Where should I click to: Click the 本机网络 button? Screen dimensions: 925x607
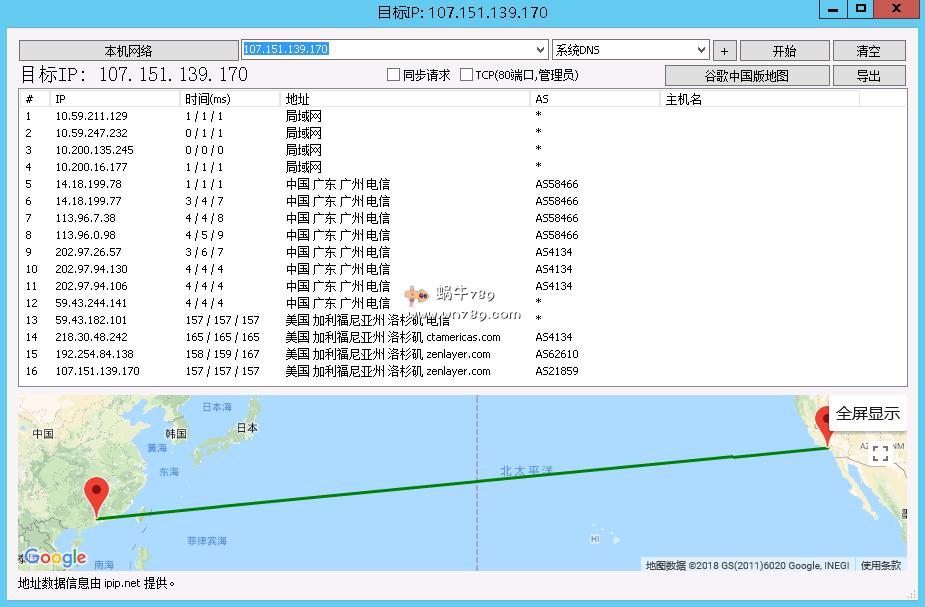click(124, 50)
